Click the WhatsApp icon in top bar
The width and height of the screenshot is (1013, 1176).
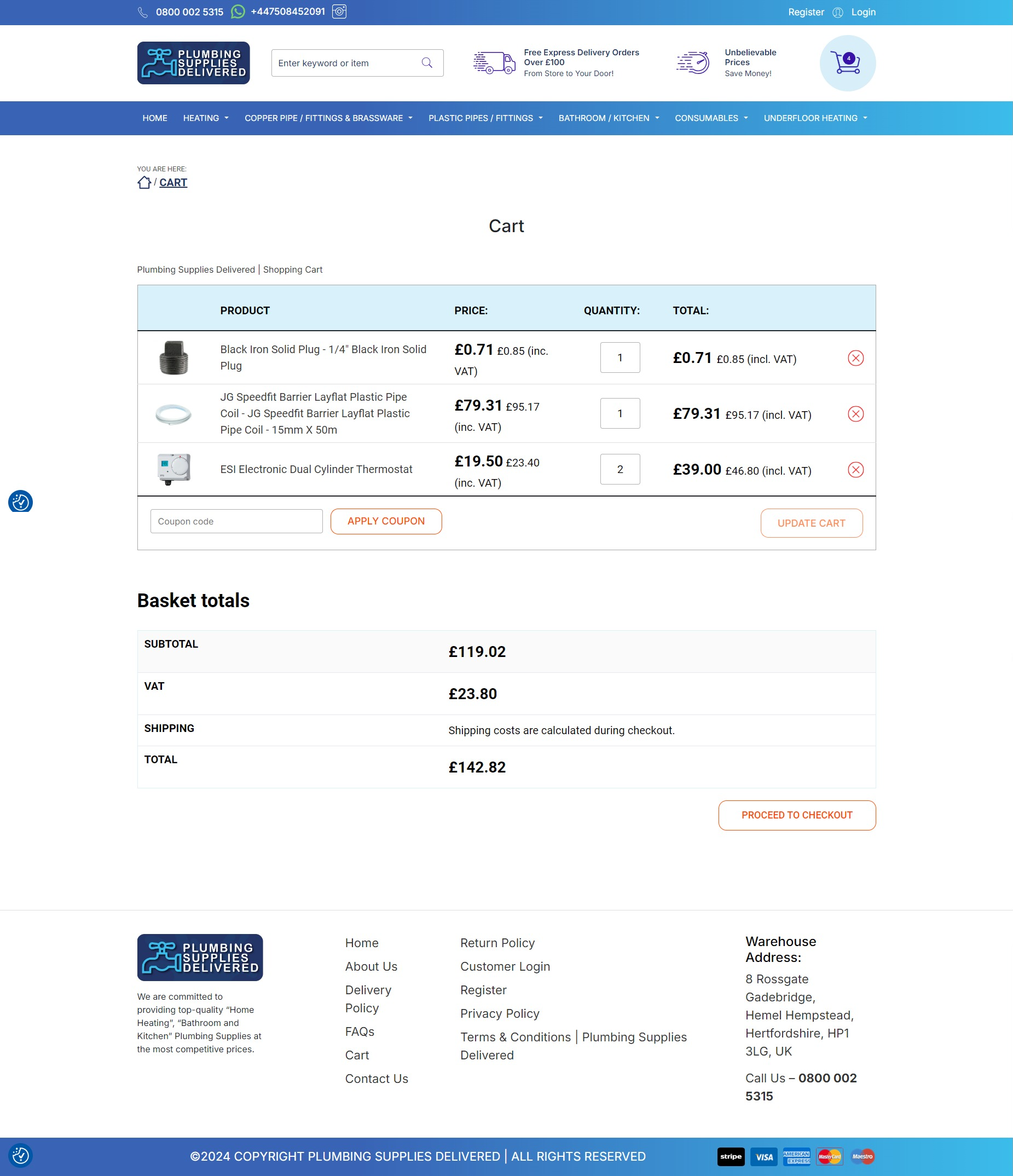[x=238, y=12]
